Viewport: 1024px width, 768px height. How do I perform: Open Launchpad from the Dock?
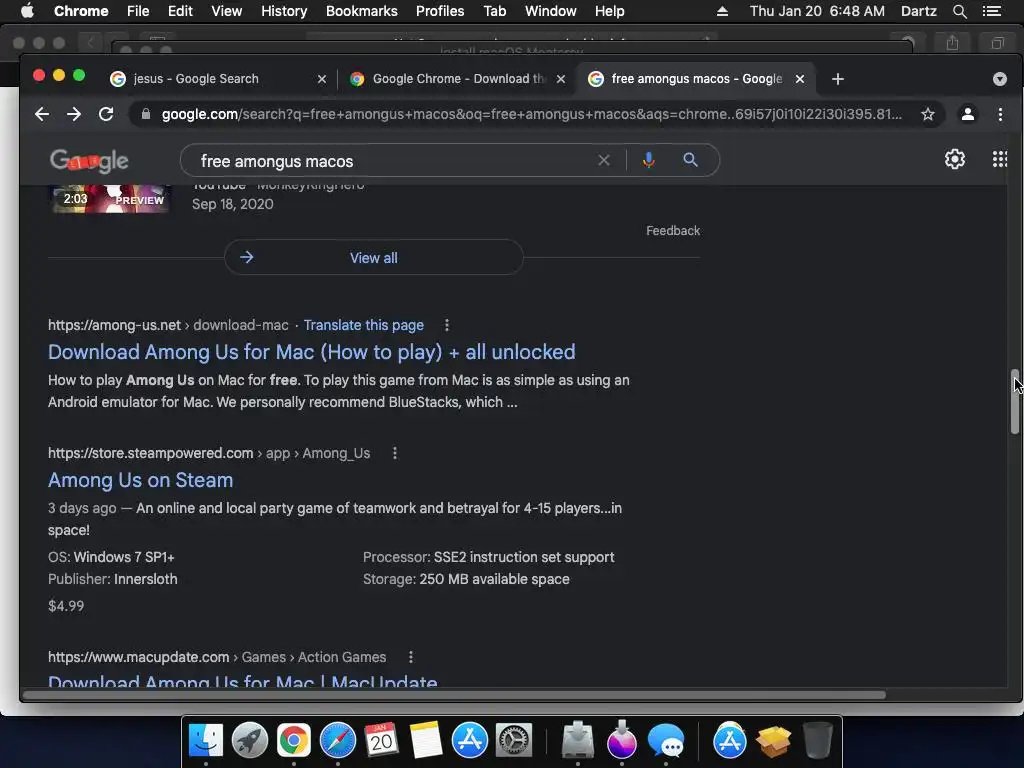[x=249, y=741]
